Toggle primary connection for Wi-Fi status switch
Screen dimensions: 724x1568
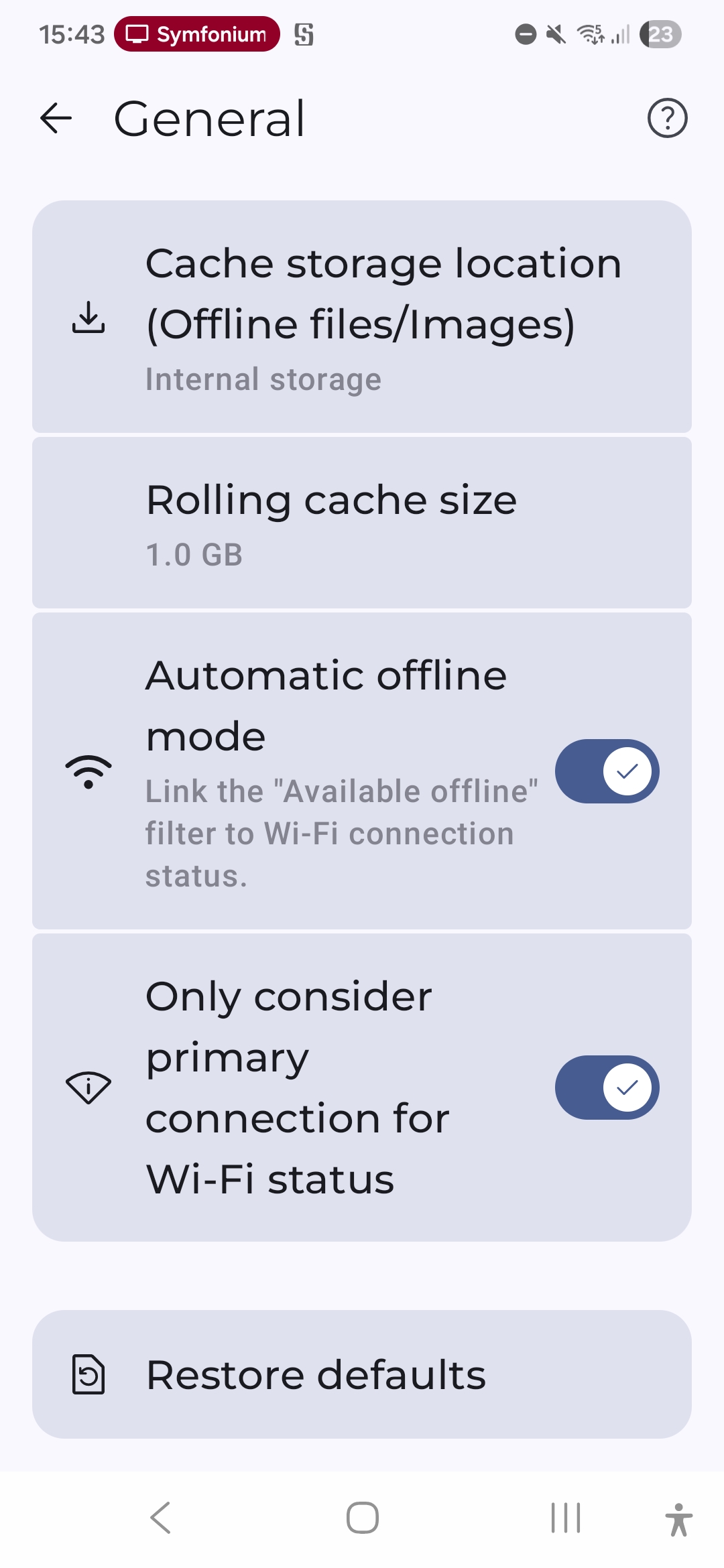[607, 1087]
